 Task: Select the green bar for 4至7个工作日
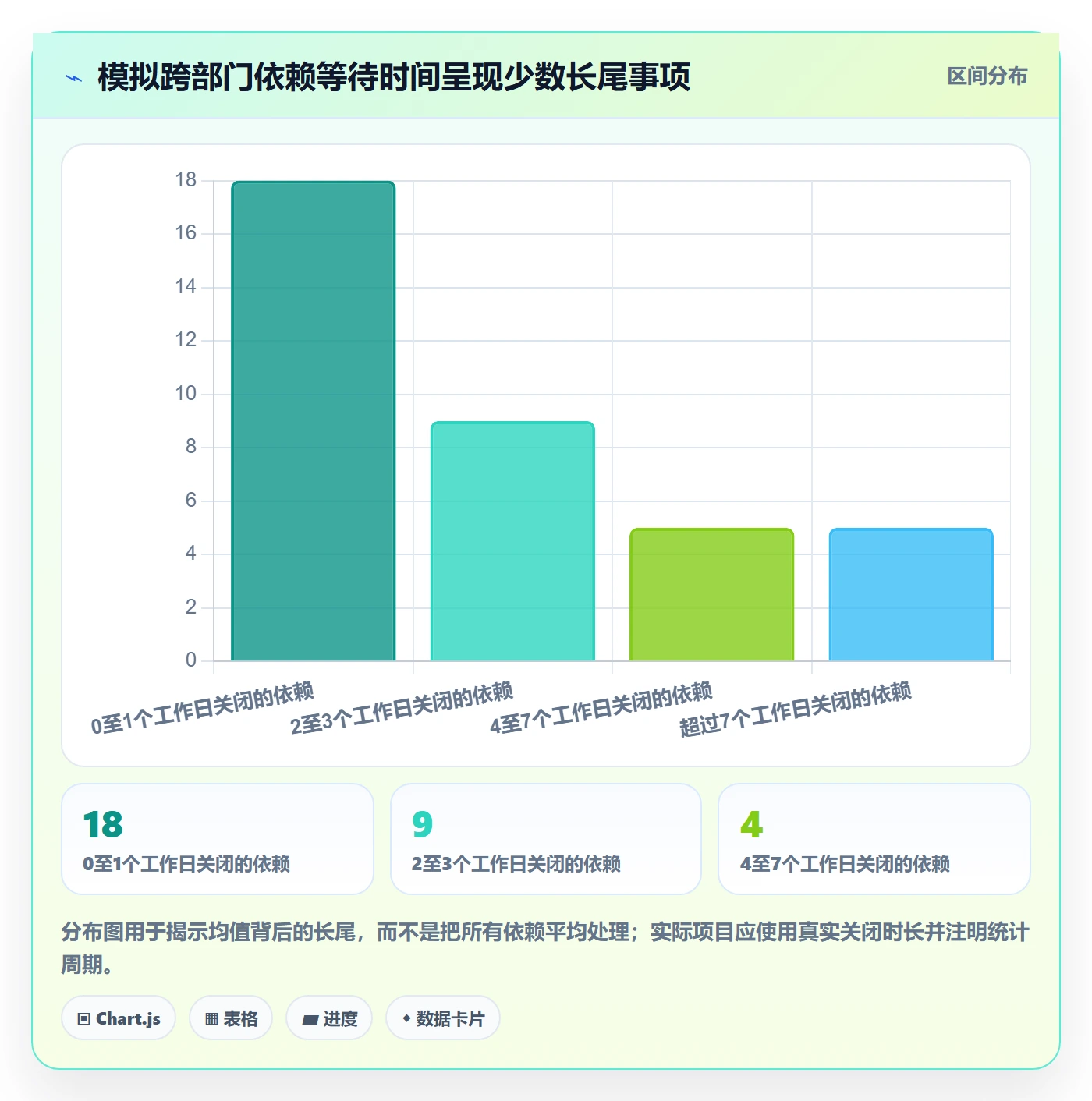click(x=711, y=595)
